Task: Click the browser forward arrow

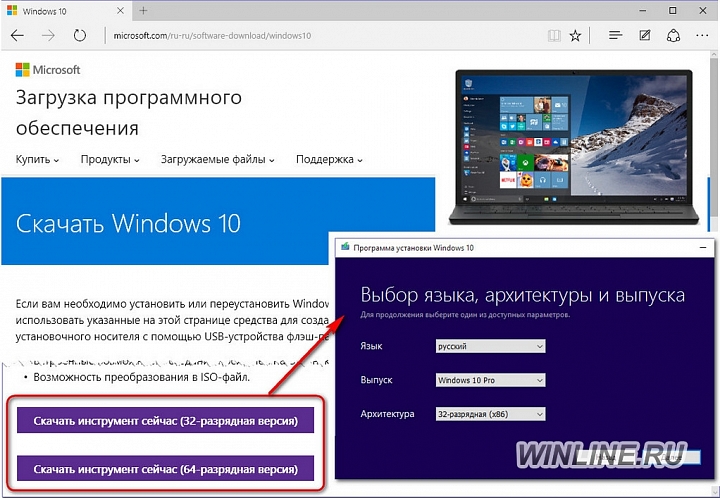Action: click(48, 35)
